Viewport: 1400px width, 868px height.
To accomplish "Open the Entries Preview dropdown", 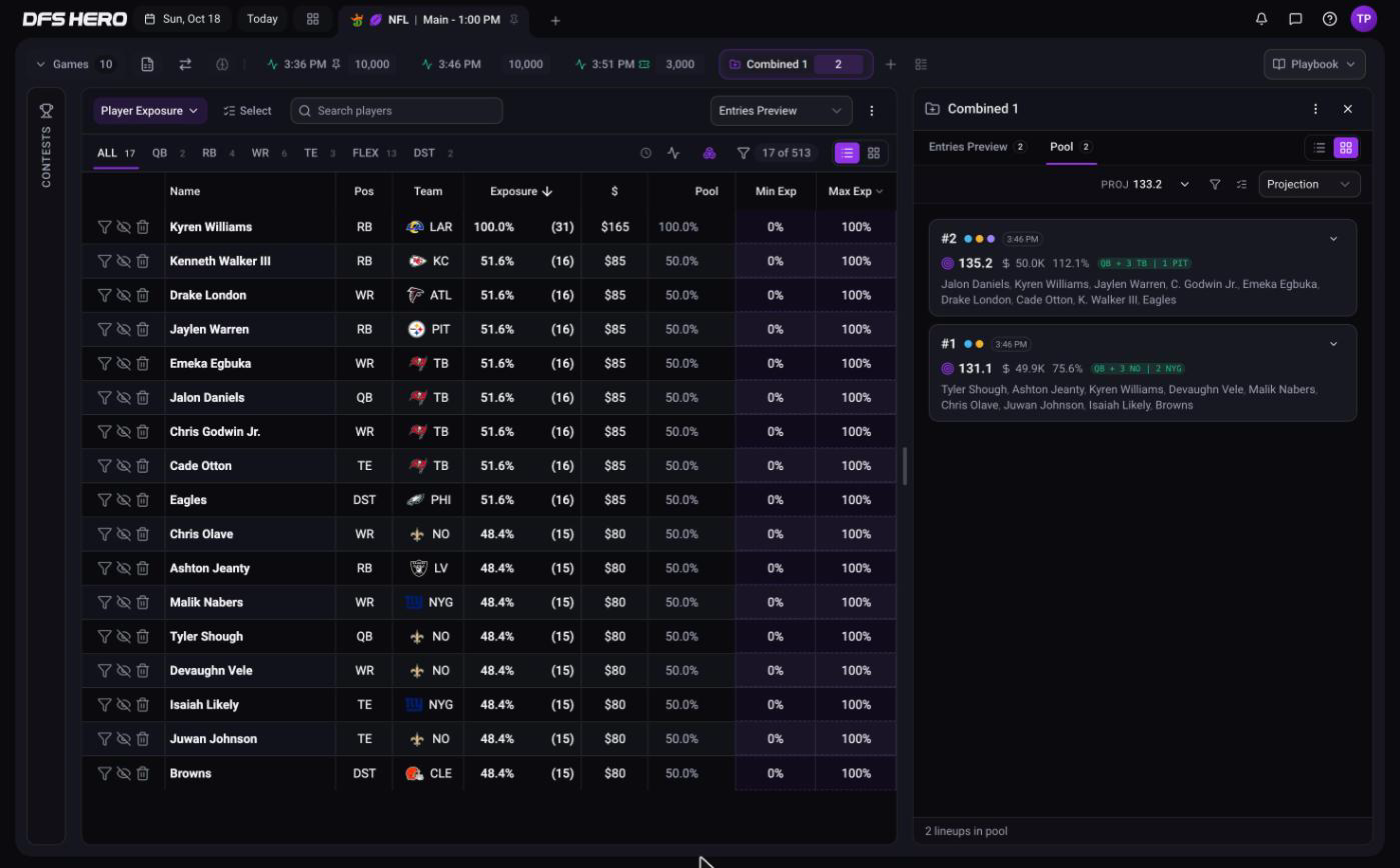I will (781, 111).
